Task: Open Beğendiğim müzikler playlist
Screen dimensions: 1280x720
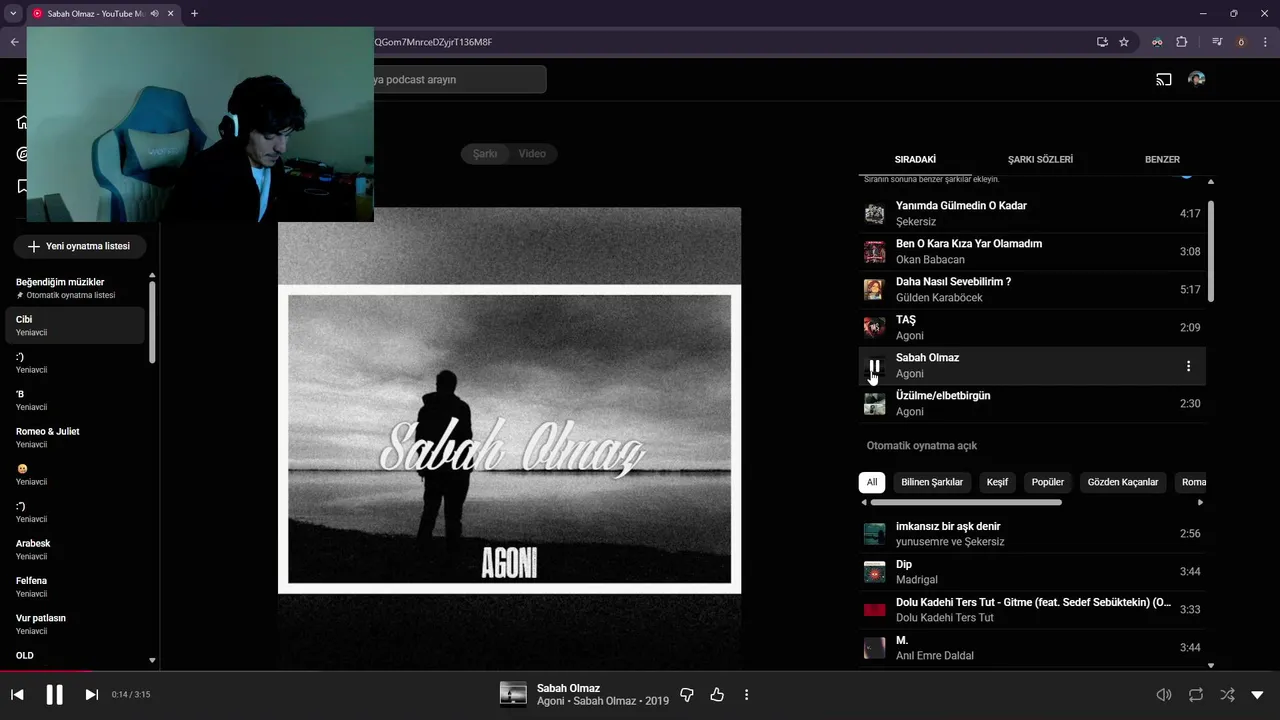Action: [75, 288]
